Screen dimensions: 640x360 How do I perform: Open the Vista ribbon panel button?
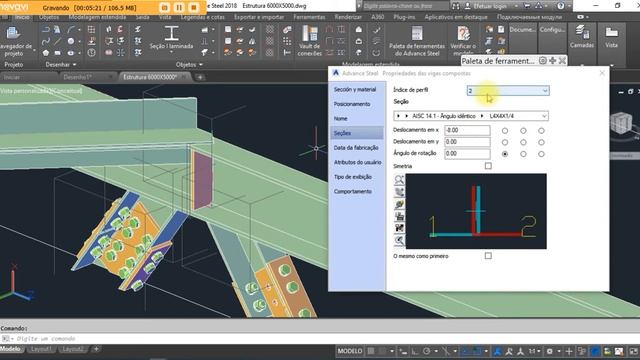click(611, 37)
